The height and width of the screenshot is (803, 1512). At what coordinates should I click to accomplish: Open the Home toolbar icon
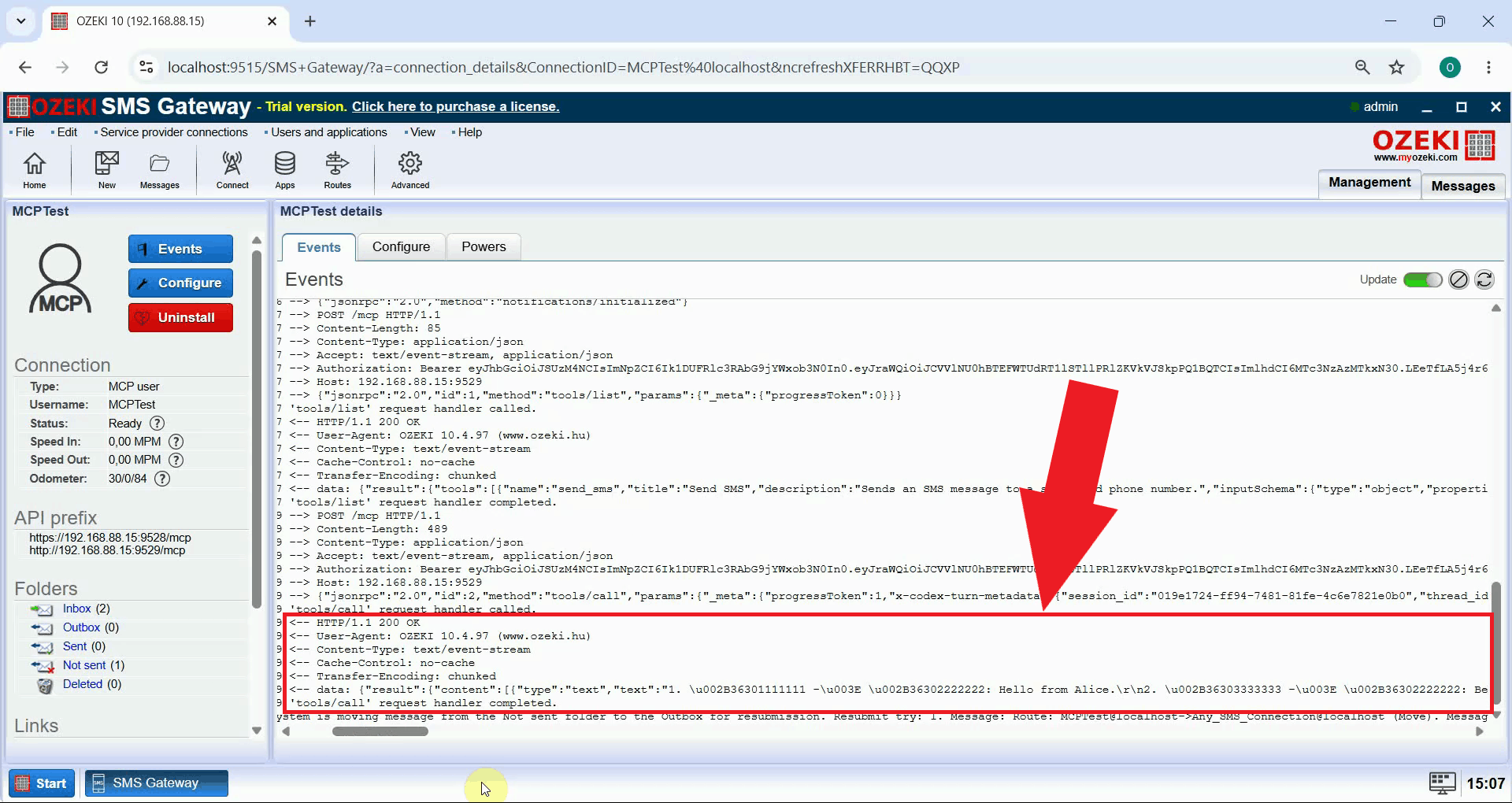point(34,170)
